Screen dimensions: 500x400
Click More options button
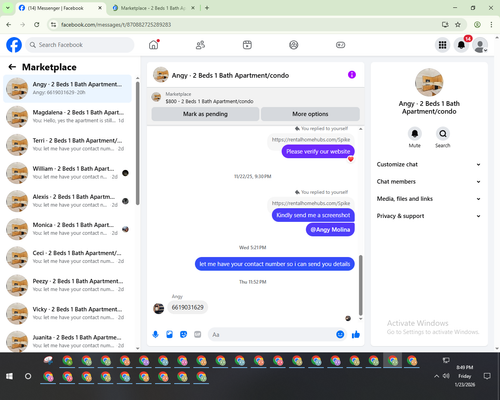point(310,114)
